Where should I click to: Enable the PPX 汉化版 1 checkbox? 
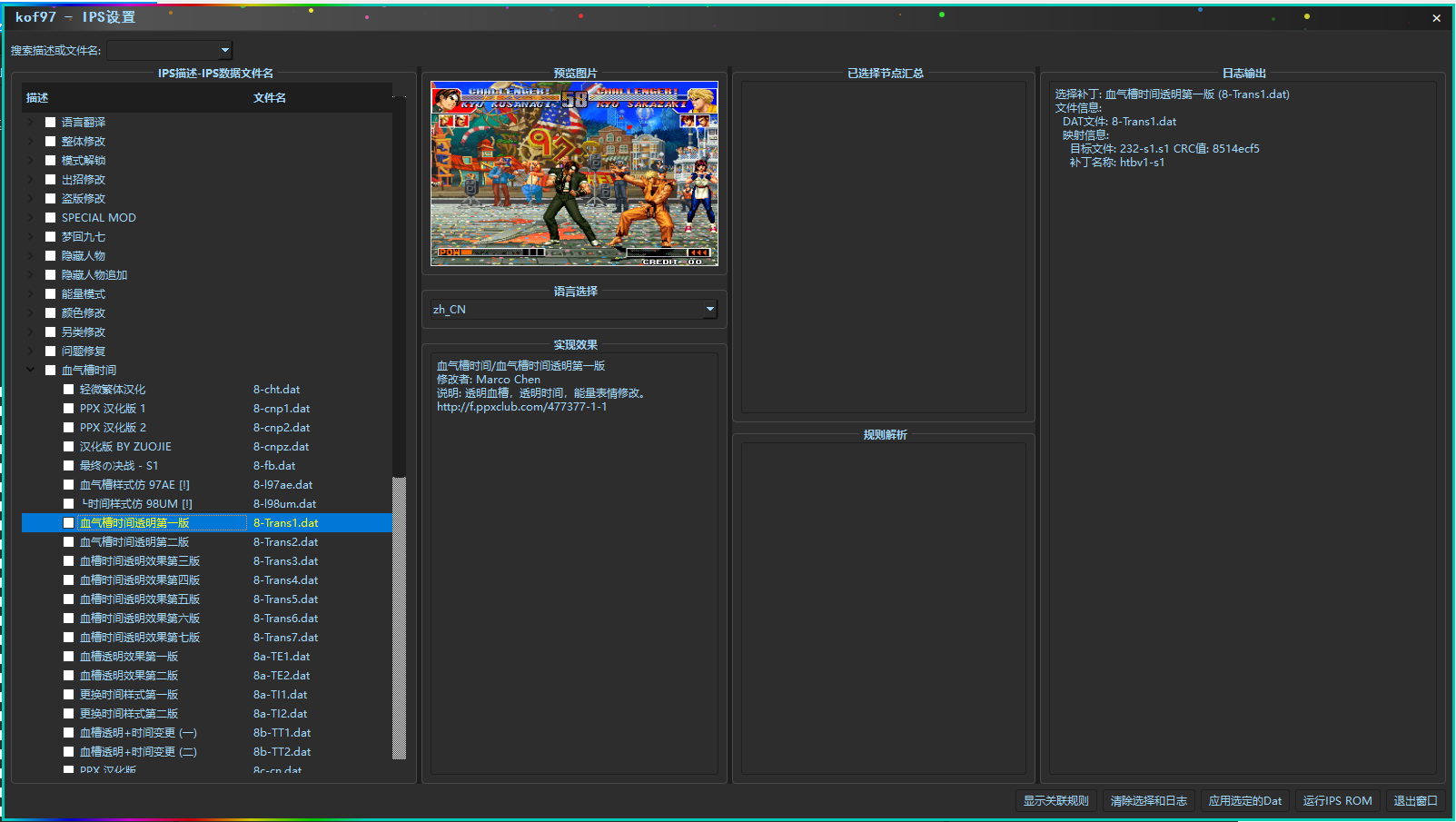tap(69, 408)
